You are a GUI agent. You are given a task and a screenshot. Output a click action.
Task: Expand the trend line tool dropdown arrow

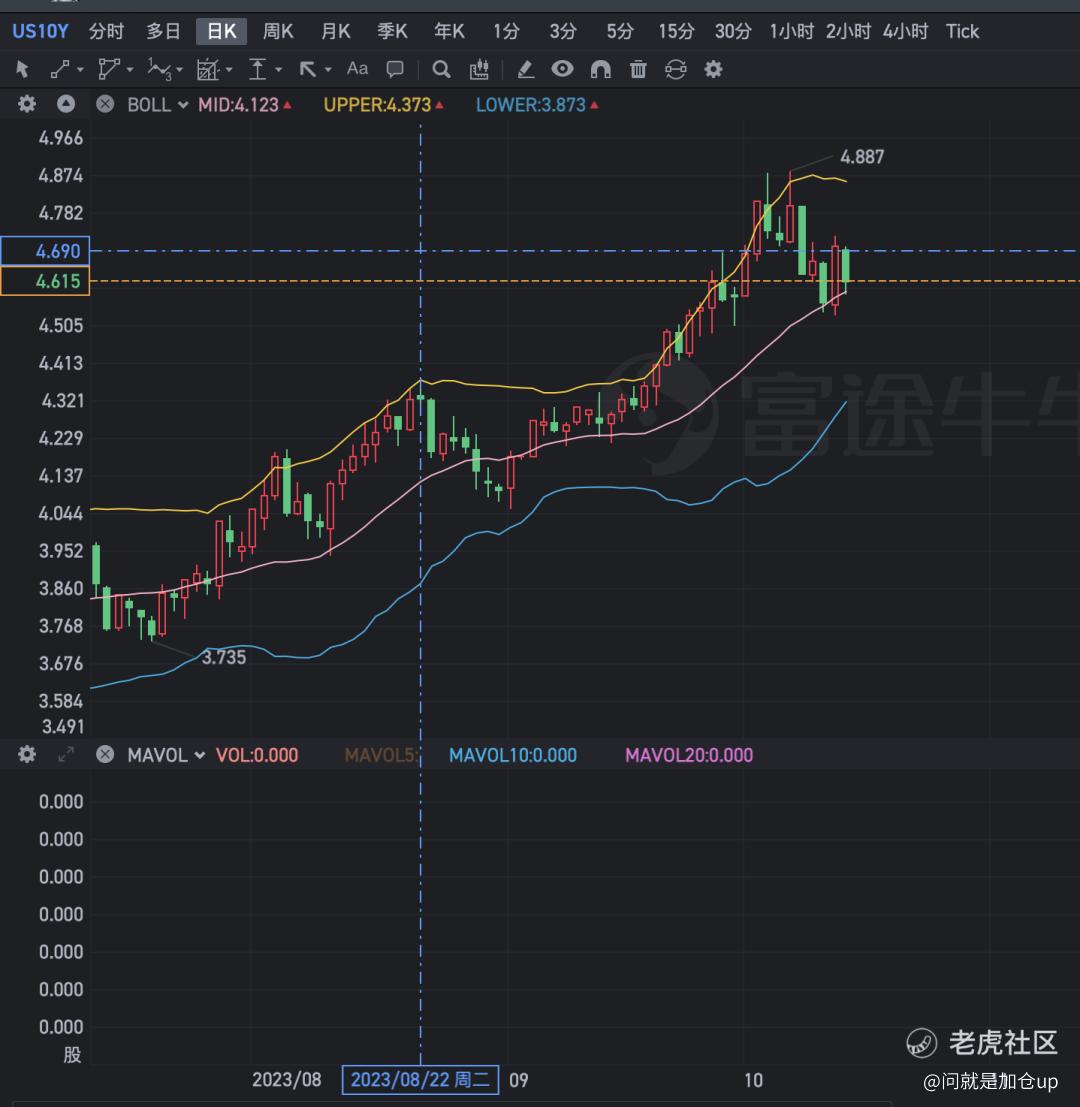[80, 70]
